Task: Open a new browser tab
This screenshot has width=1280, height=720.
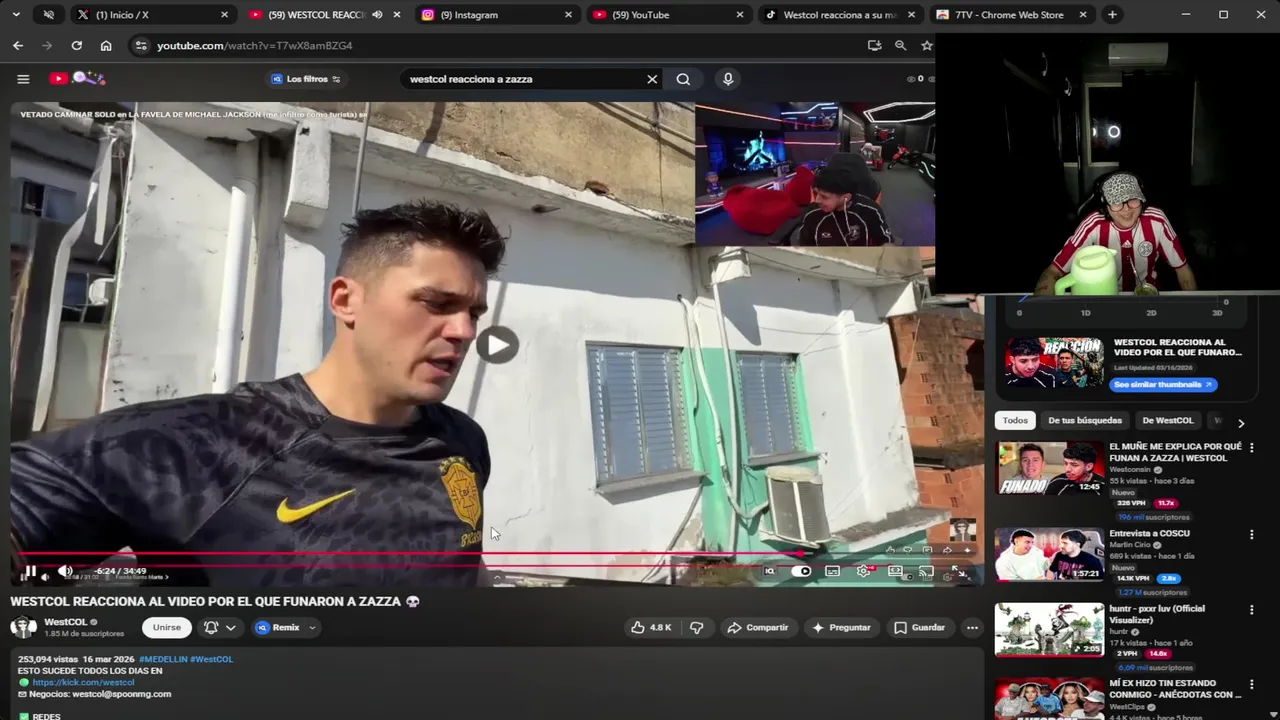Action: pyautogui.click(x=1112, y=15)
